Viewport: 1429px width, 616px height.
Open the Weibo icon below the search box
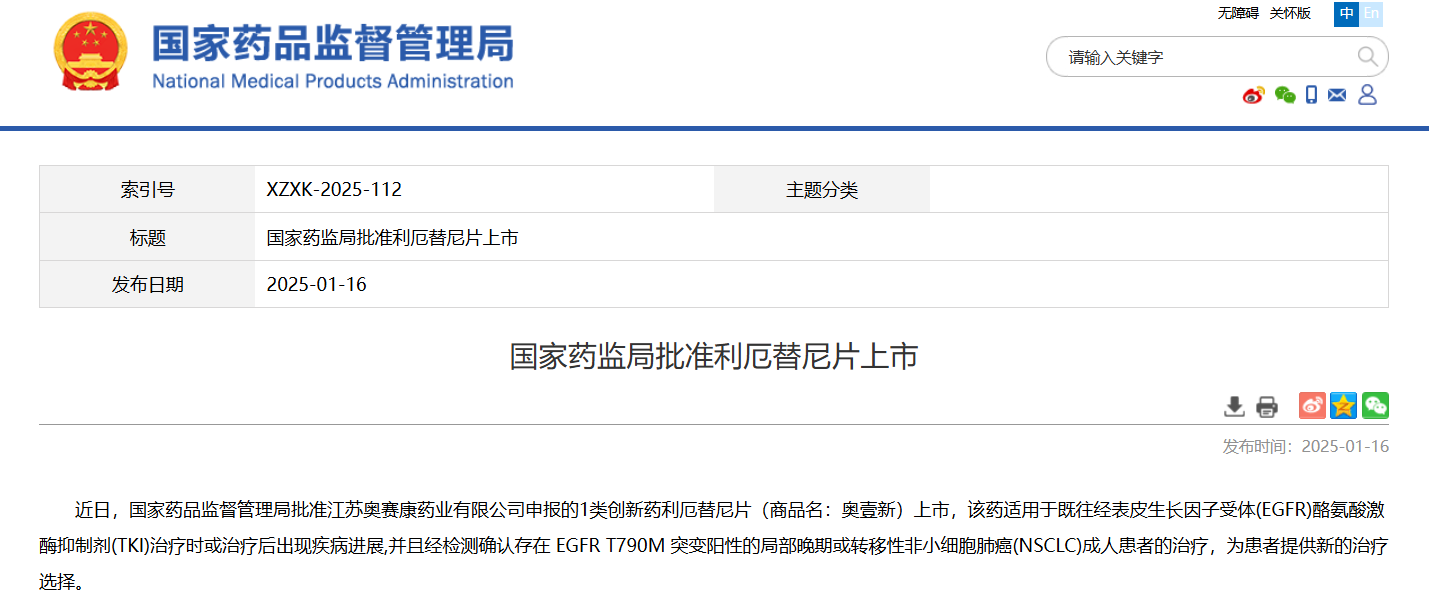tap(1254, 95)
